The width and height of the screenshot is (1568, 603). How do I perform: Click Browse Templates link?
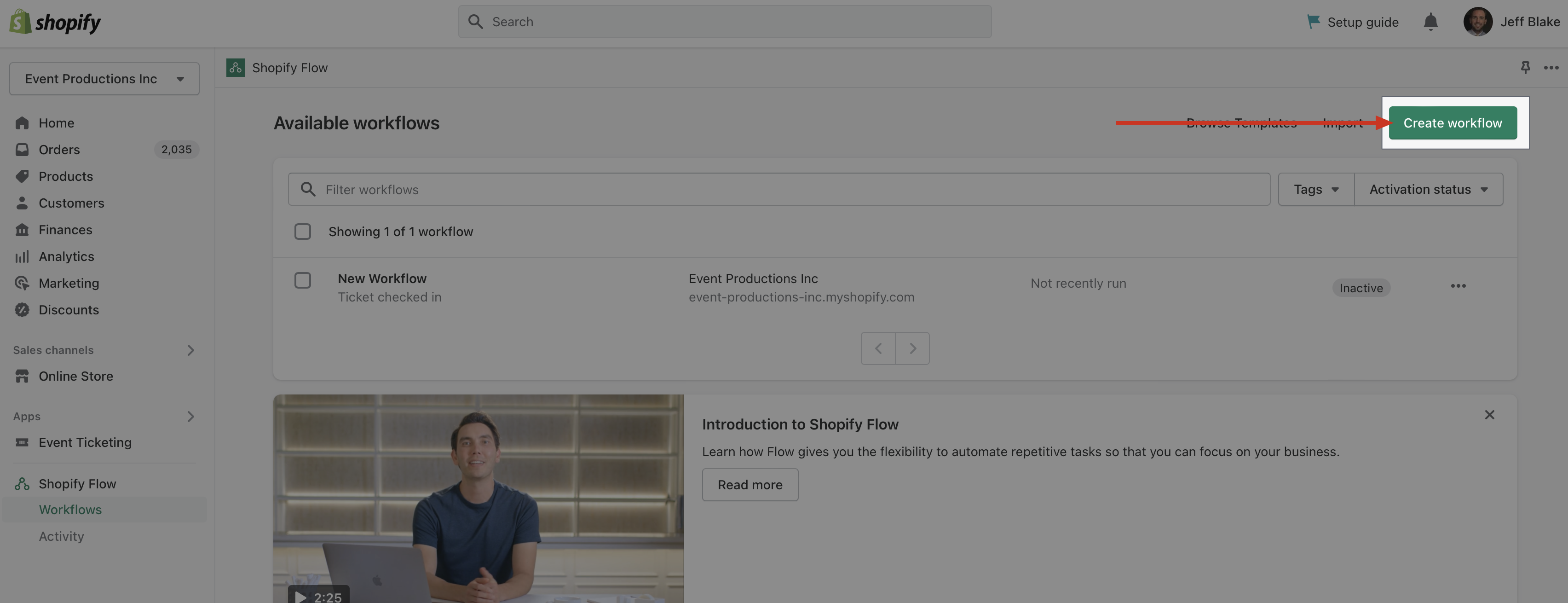pyautogui.click(x=1241, y=123)
